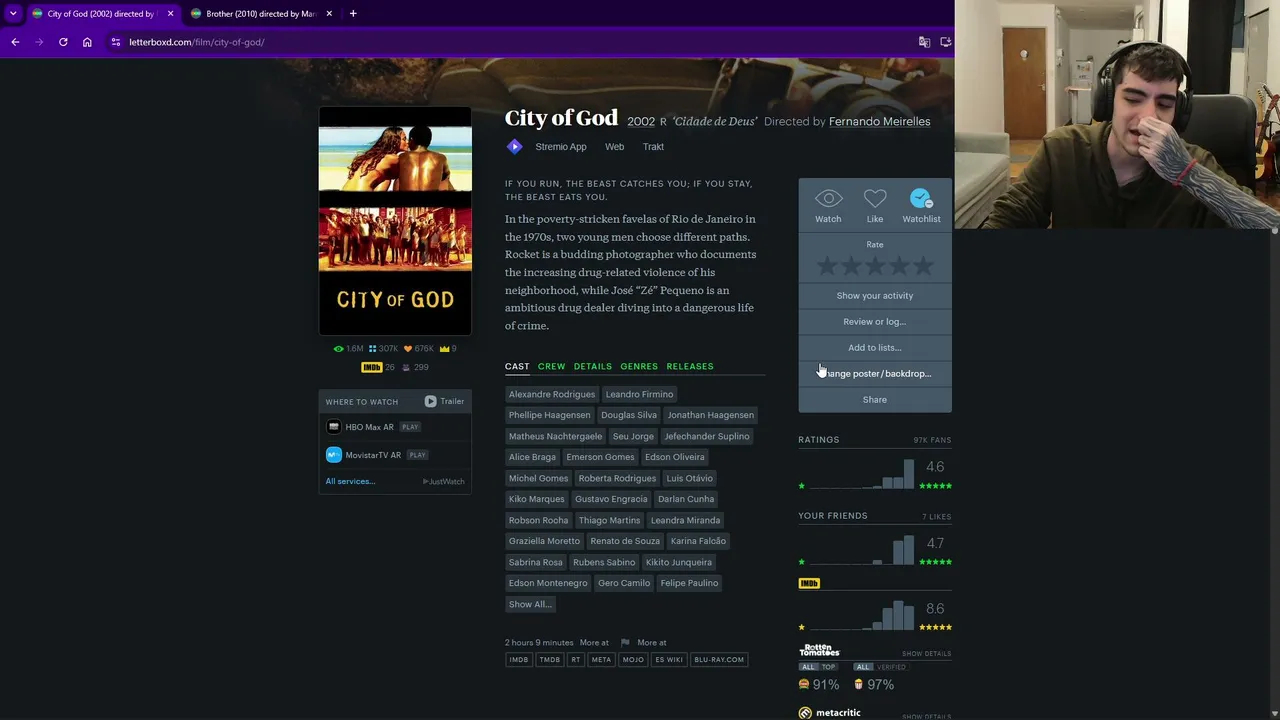Close the Brother (2010) browser tab

click(328, 13)
